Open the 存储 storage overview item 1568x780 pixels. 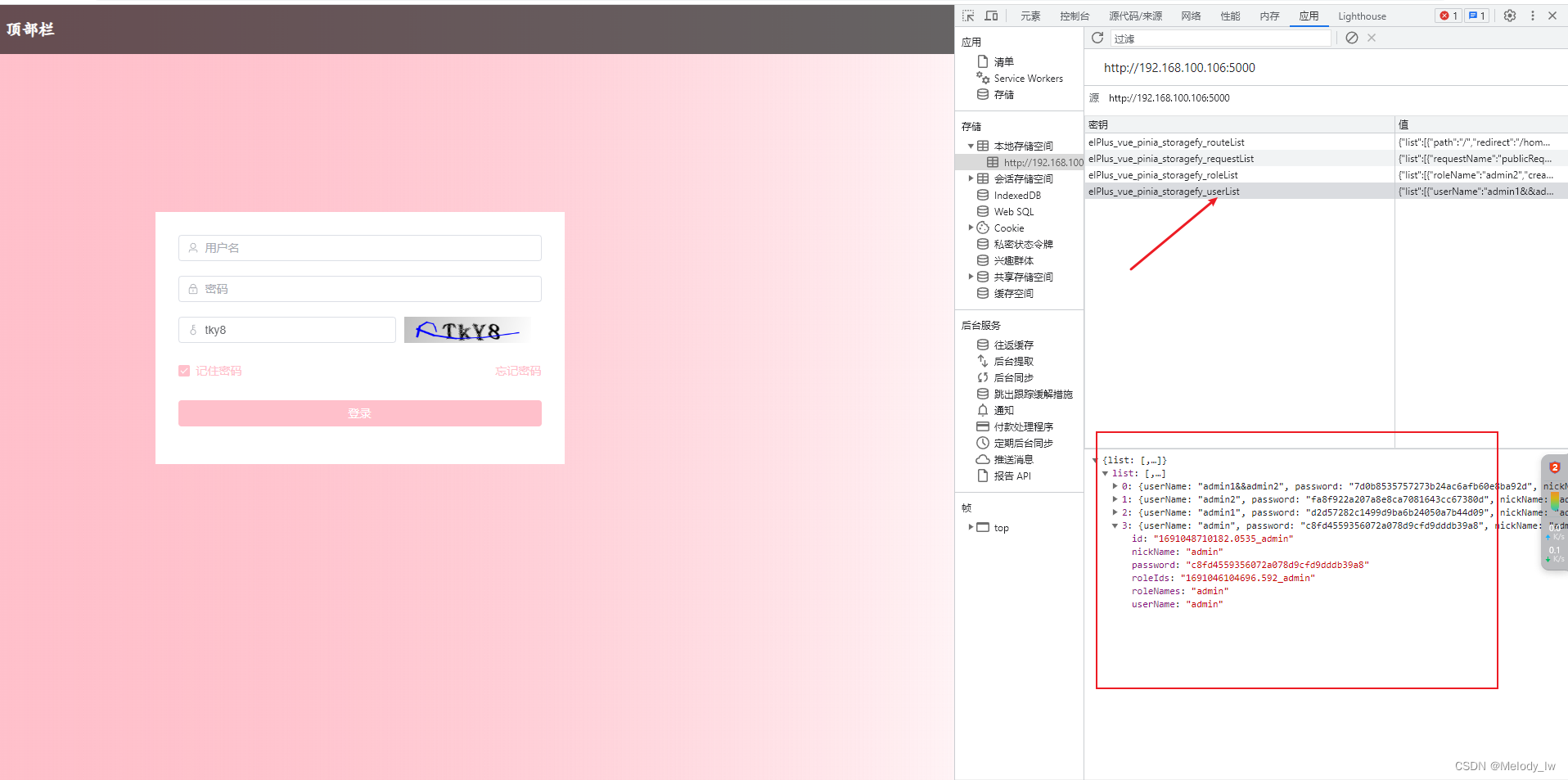pos(1003,95)
